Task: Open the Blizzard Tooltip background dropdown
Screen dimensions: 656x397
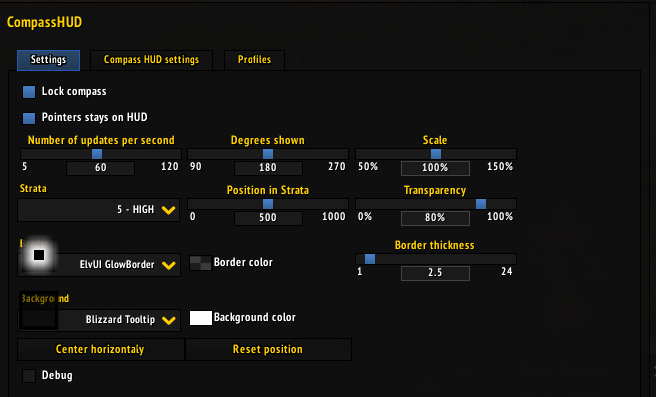Action: 99,320
